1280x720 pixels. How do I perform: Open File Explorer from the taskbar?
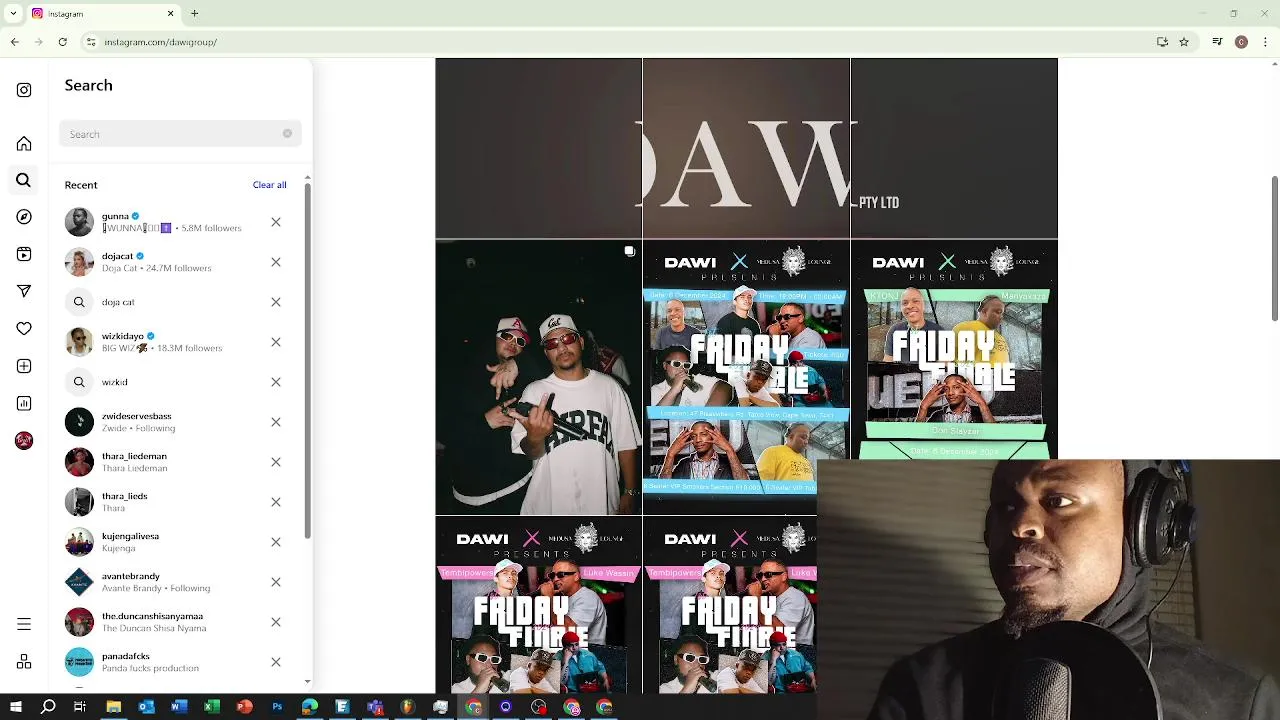coord(114,707)
